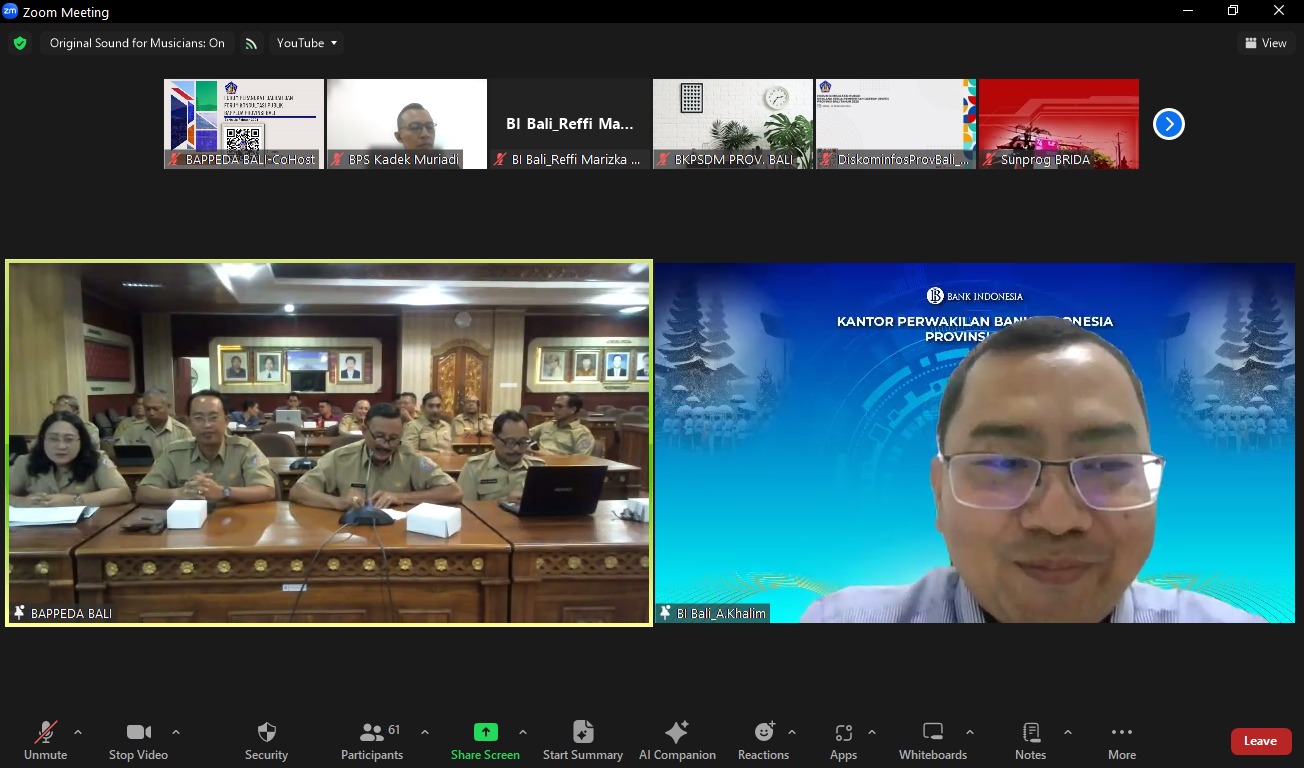Viewport: 1304px width, 768px height.
Task: Expand the Reactions options chevron
Action: point(793,731)
